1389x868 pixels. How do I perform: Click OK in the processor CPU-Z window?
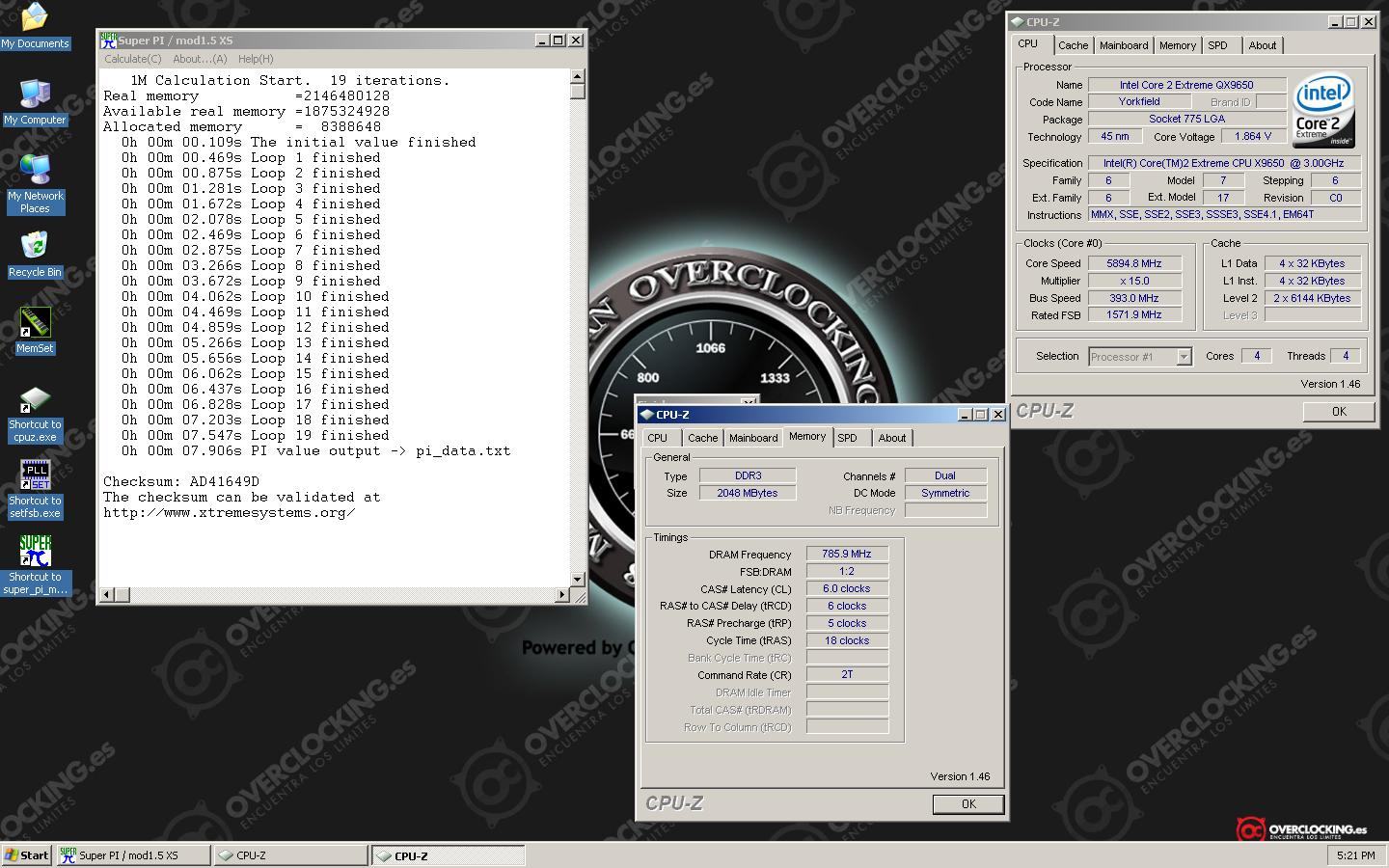(x=1339, y=412)
